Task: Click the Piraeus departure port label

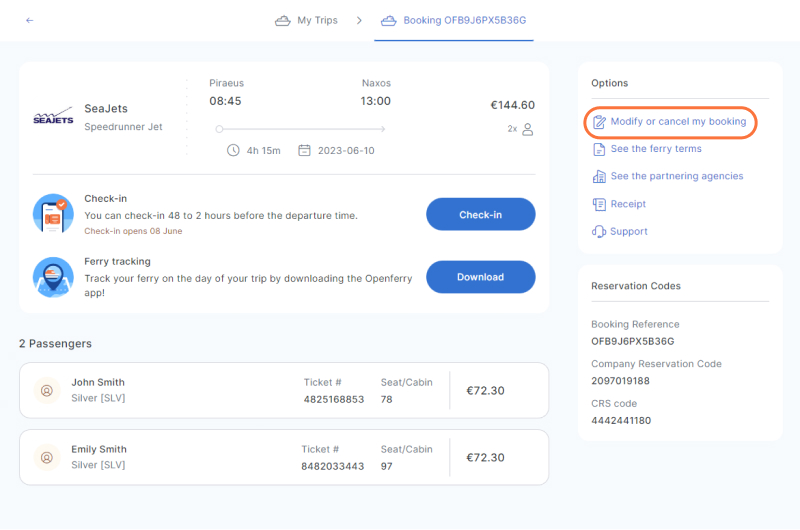Action: pos(227,83)
